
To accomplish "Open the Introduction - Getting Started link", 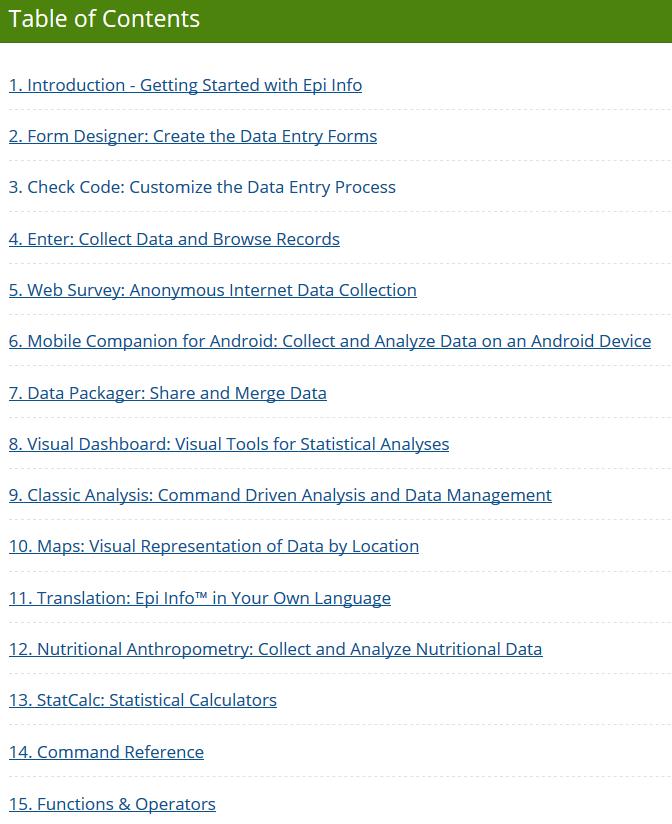I will (x=185, y=85).
